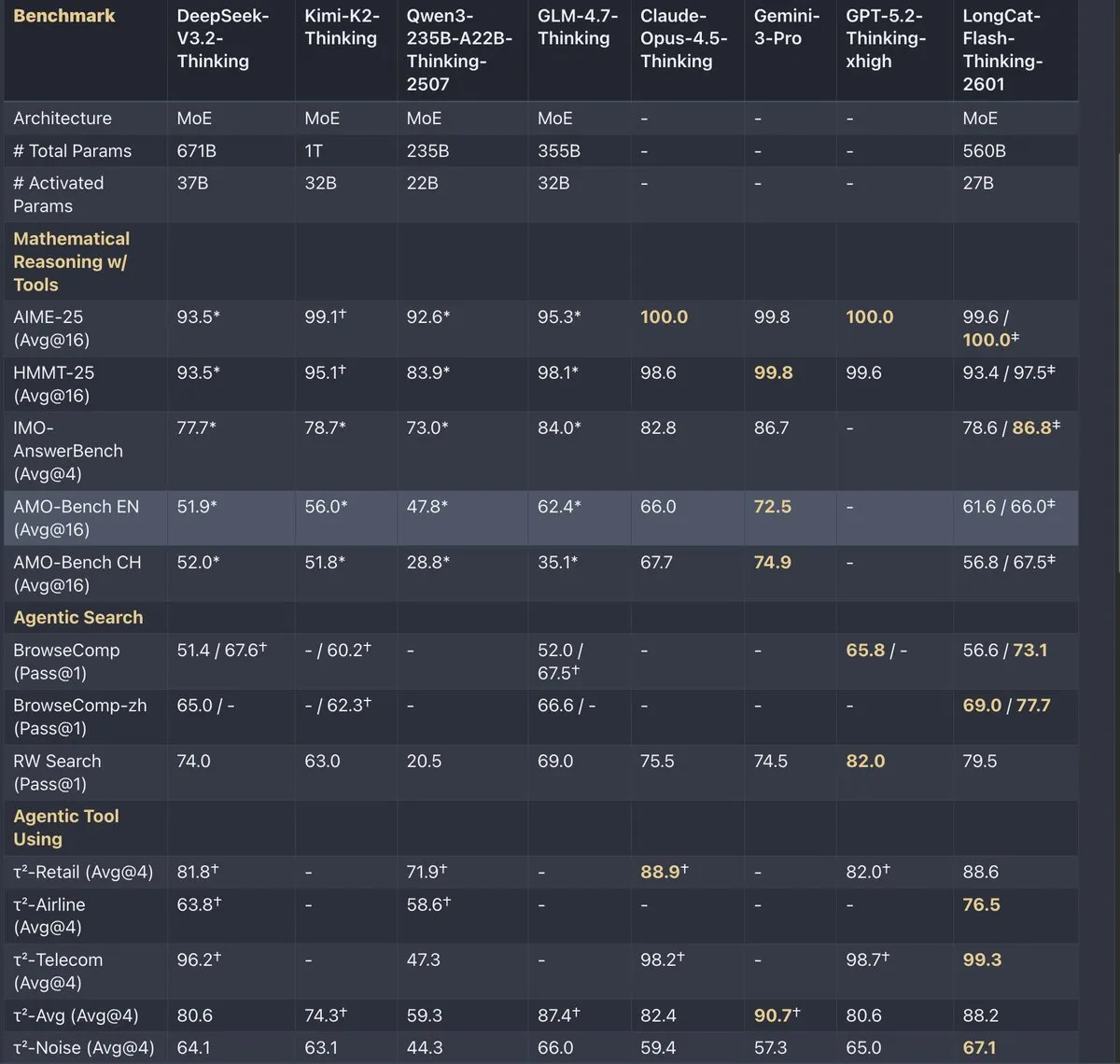The width and height of the screenshot is (1120, 1064).
Task: Click the AIME-25 (Avg@16) row label
Action: point(52,329)
